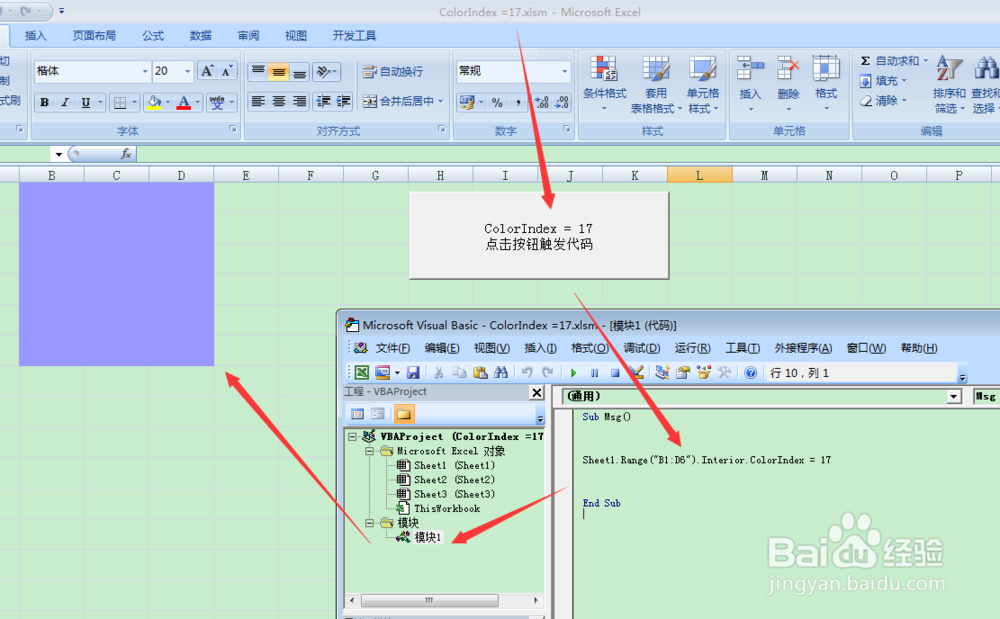Viewport: 1000px width, 619px height.
Task: Click the accounting number format icon
Action: click(467, 102)
